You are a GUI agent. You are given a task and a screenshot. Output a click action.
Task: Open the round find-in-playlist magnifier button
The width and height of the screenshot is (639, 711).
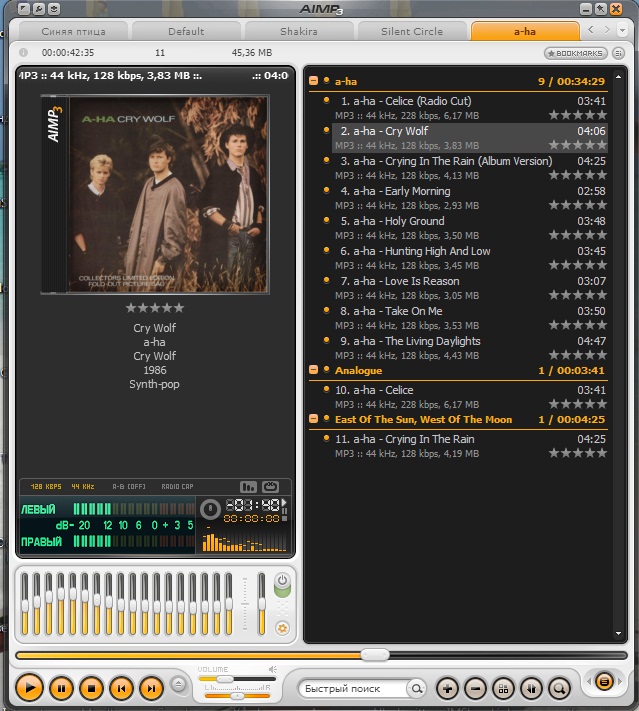560,689
